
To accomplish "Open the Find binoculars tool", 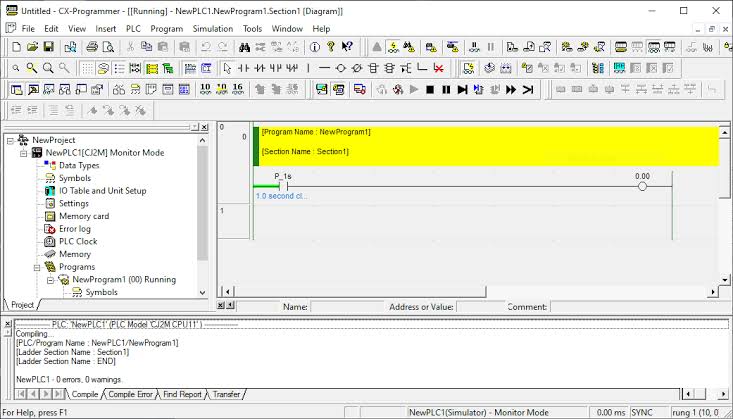I will click(244, 47).
